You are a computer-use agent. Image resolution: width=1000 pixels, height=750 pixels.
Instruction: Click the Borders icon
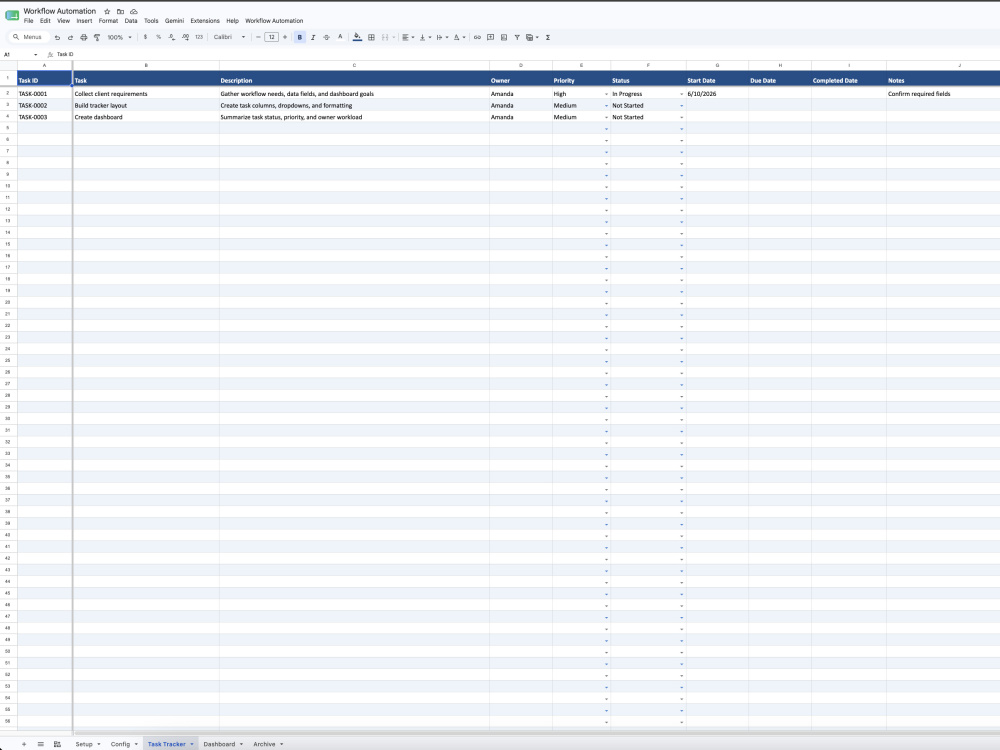click(x=371, y=37)
